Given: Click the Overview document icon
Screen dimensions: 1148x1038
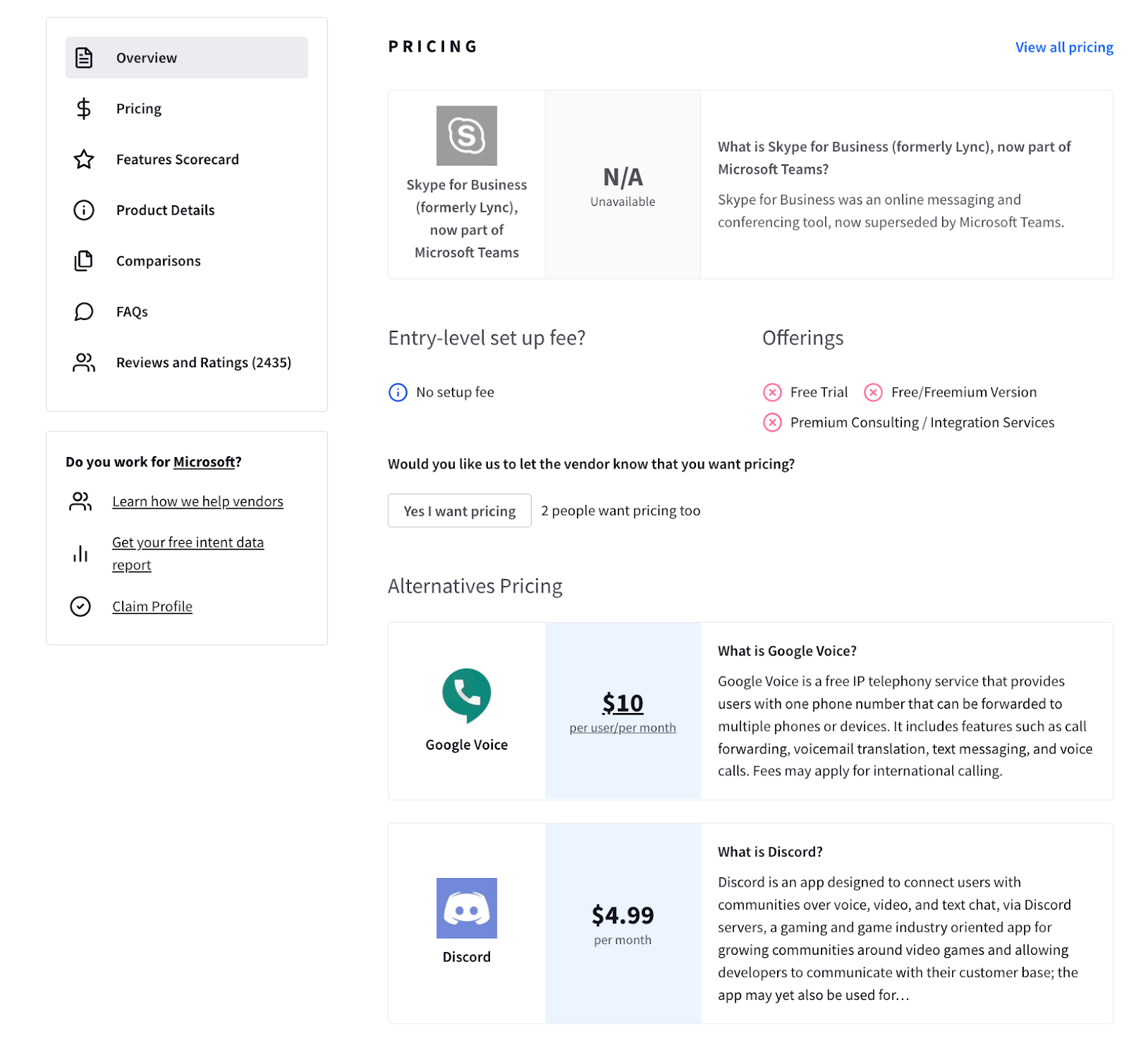Looking at the screenshot, I should tap(84, 57).
